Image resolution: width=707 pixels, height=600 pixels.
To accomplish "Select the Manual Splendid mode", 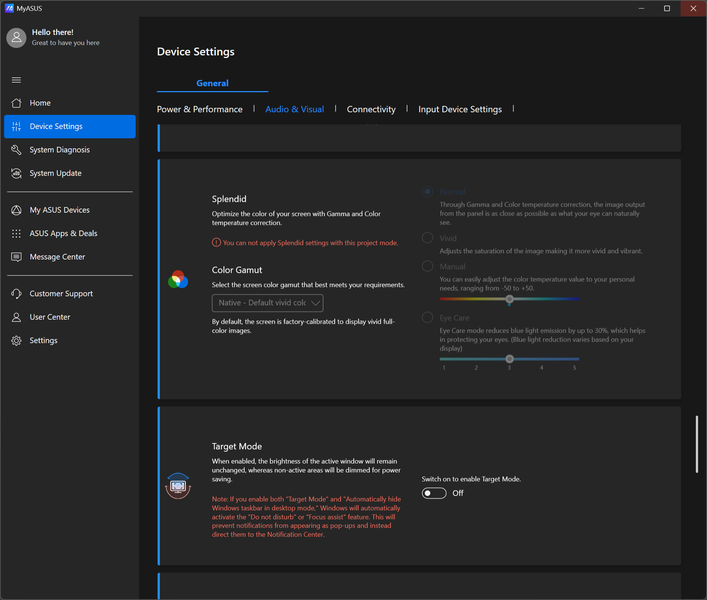I will 427,266.
